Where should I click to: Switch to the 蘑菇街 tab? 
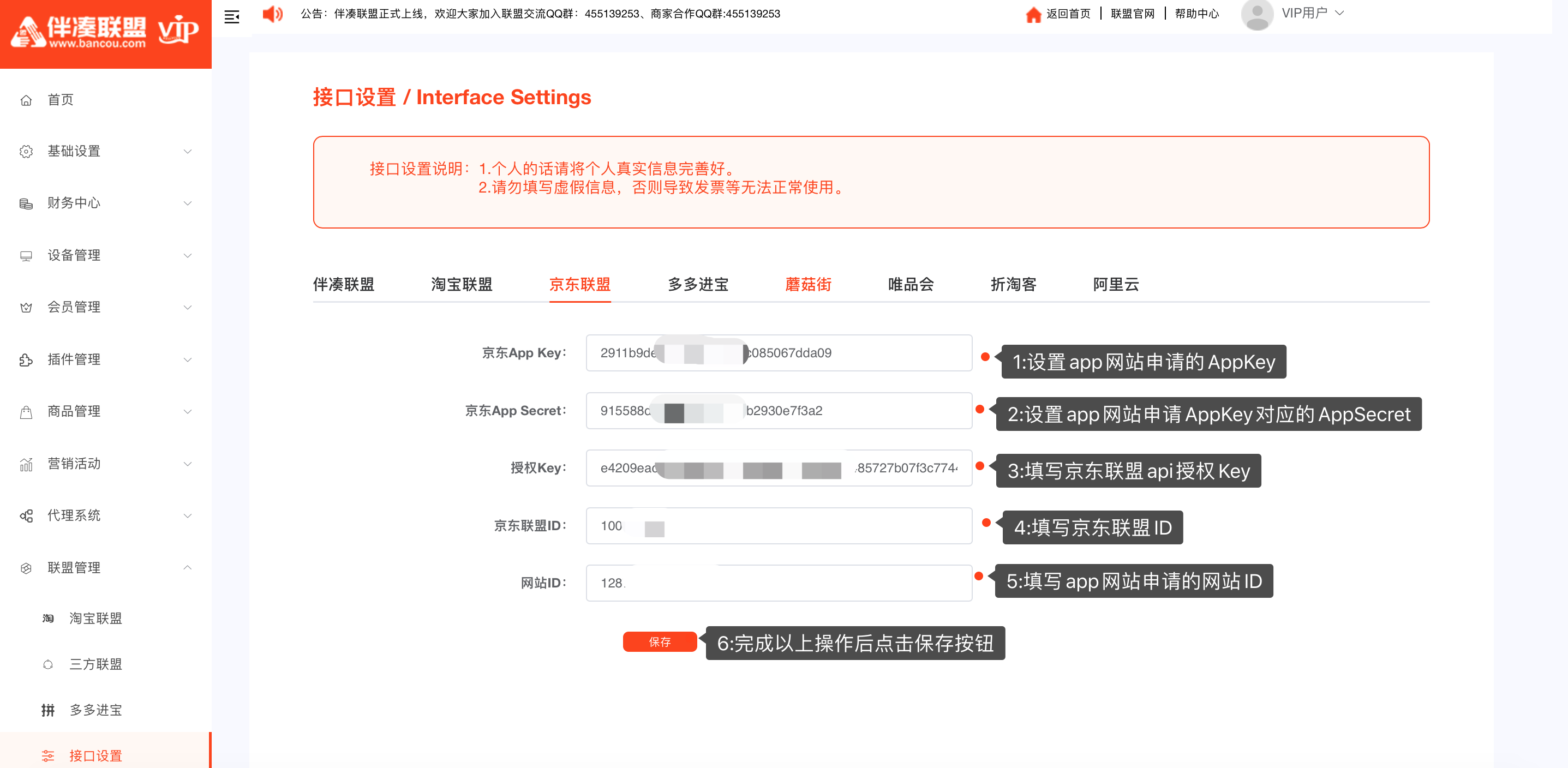pos(808,284)
